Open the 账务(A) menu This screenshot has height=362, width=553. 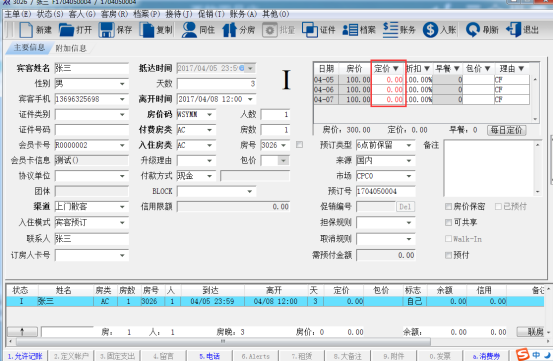pyautogui.click(x=243, y=14)
